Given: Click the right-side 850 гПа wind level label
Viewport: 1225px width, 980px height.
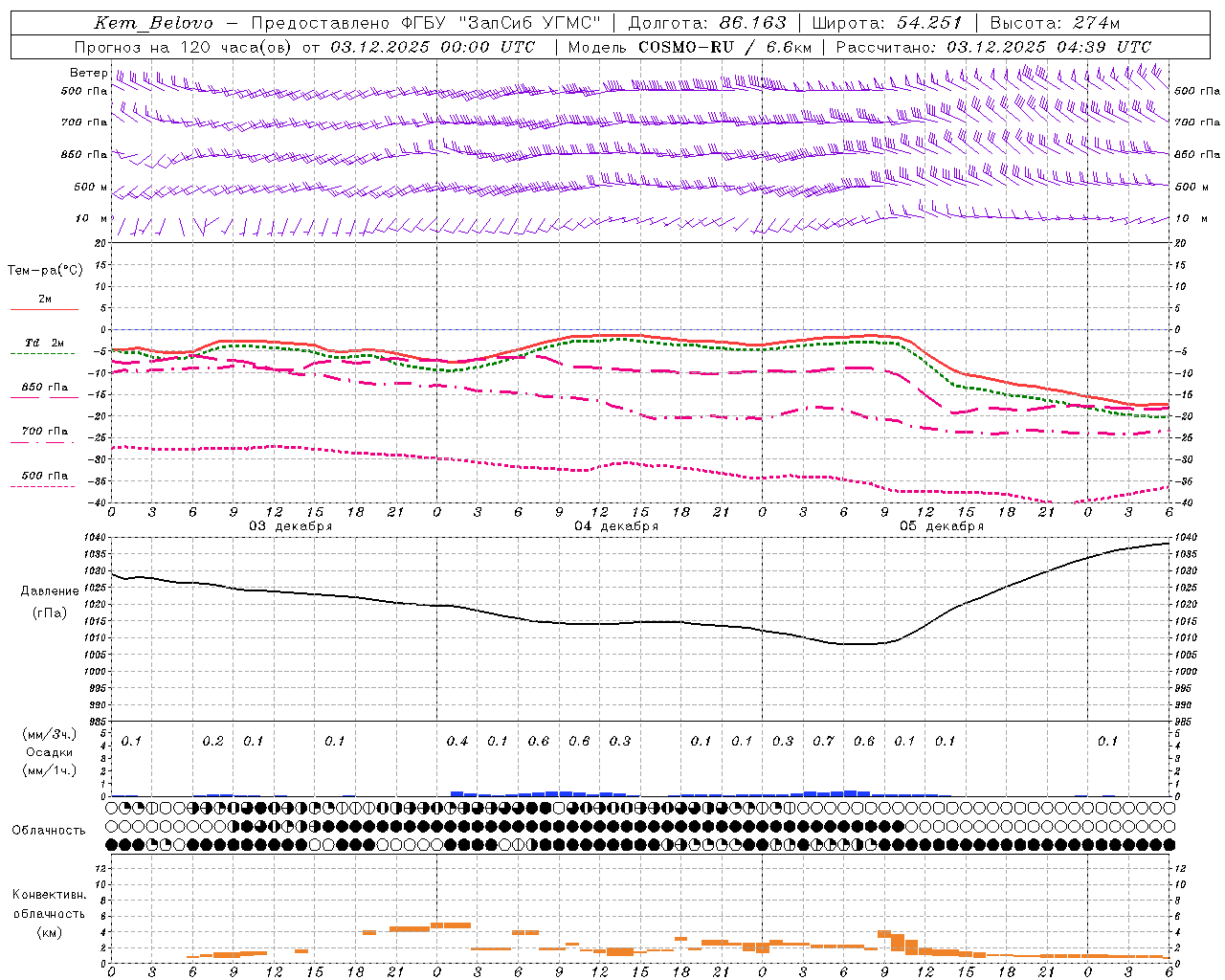Looking at the screenshot, I should pyautogui.click(x=1197, y=155).
